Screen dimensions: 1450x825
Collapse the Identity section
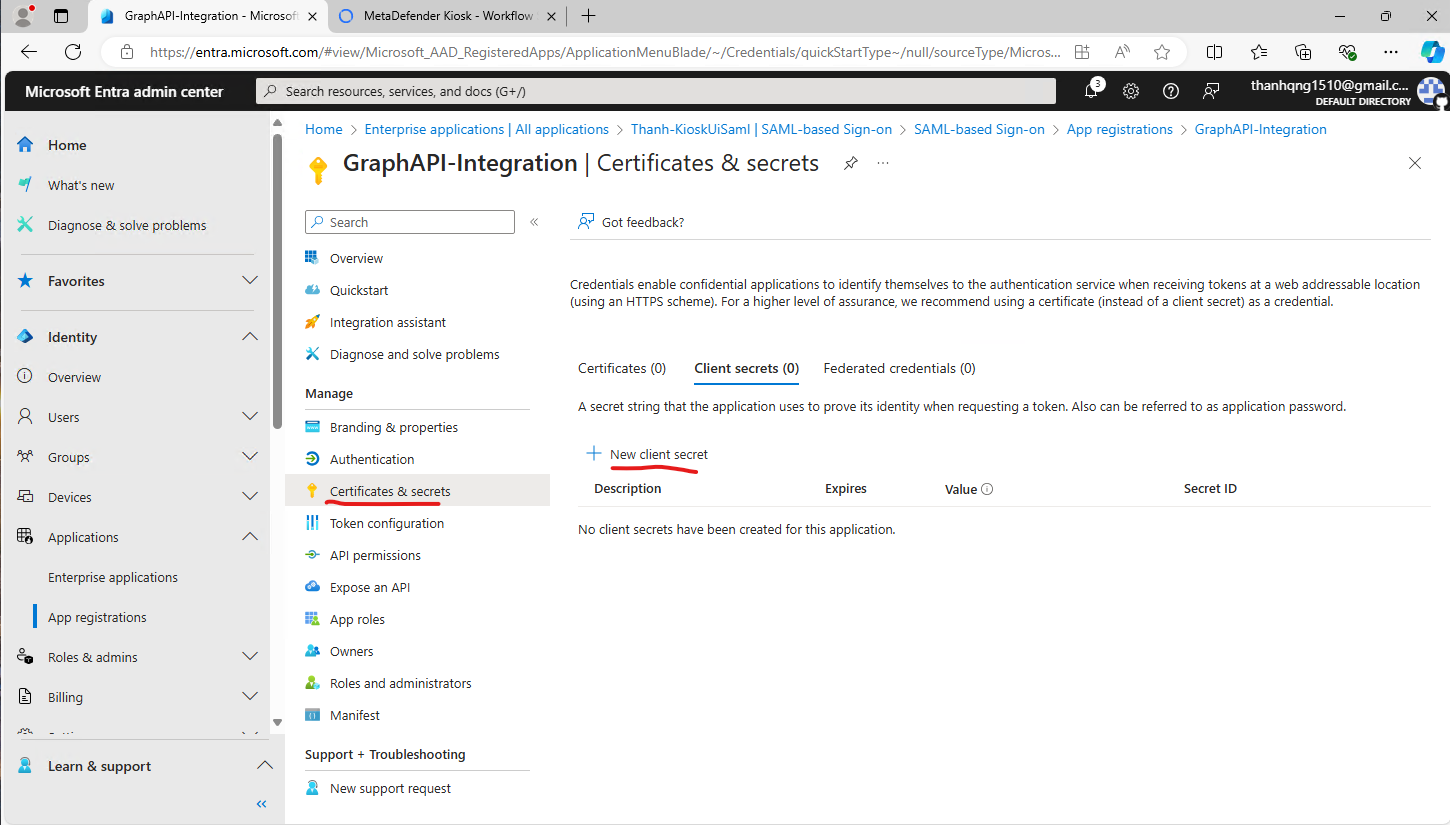coord(250,337)
